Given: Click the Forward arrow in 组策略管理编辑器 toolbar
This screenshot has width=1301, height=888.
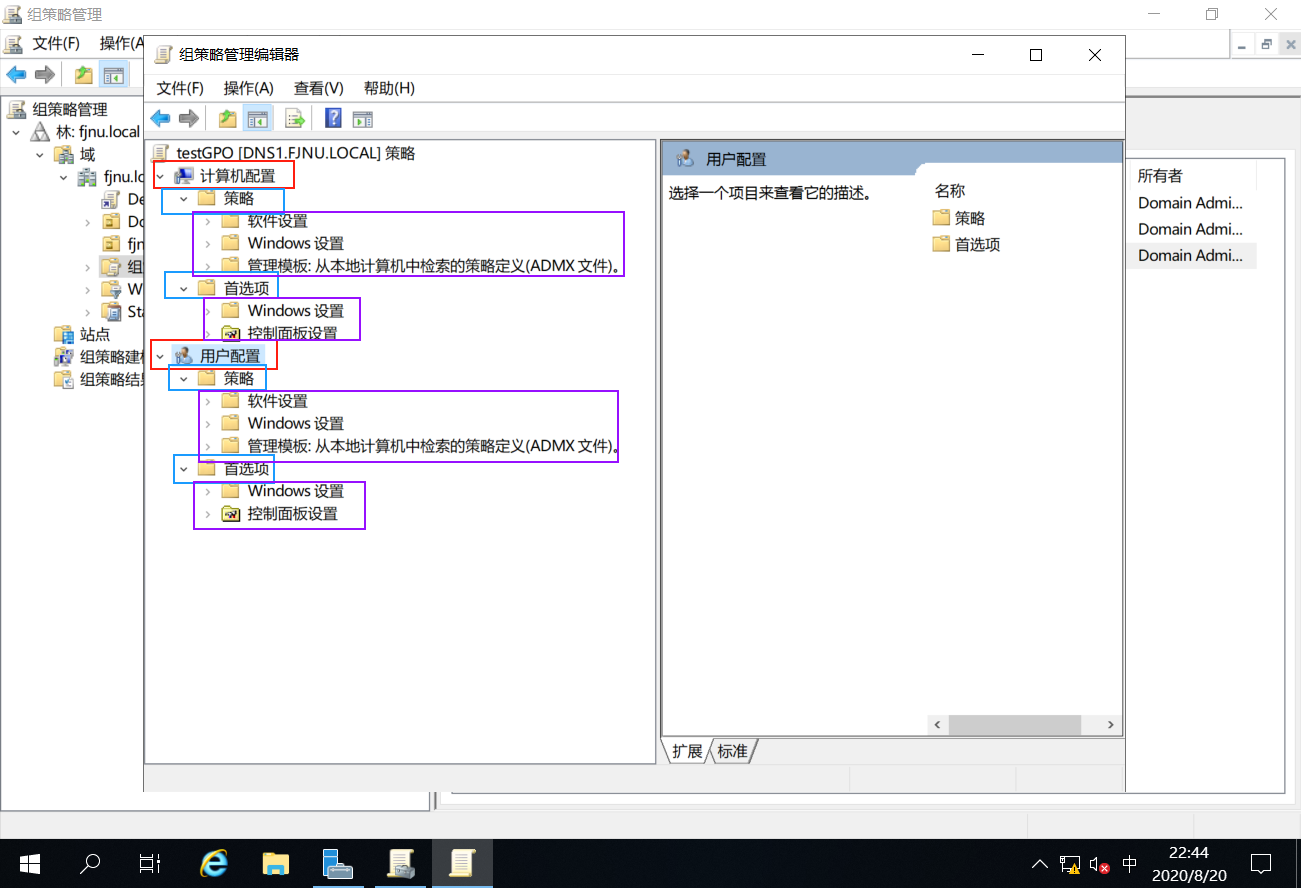Looking at the screenshot, I should tap(188, 119).
